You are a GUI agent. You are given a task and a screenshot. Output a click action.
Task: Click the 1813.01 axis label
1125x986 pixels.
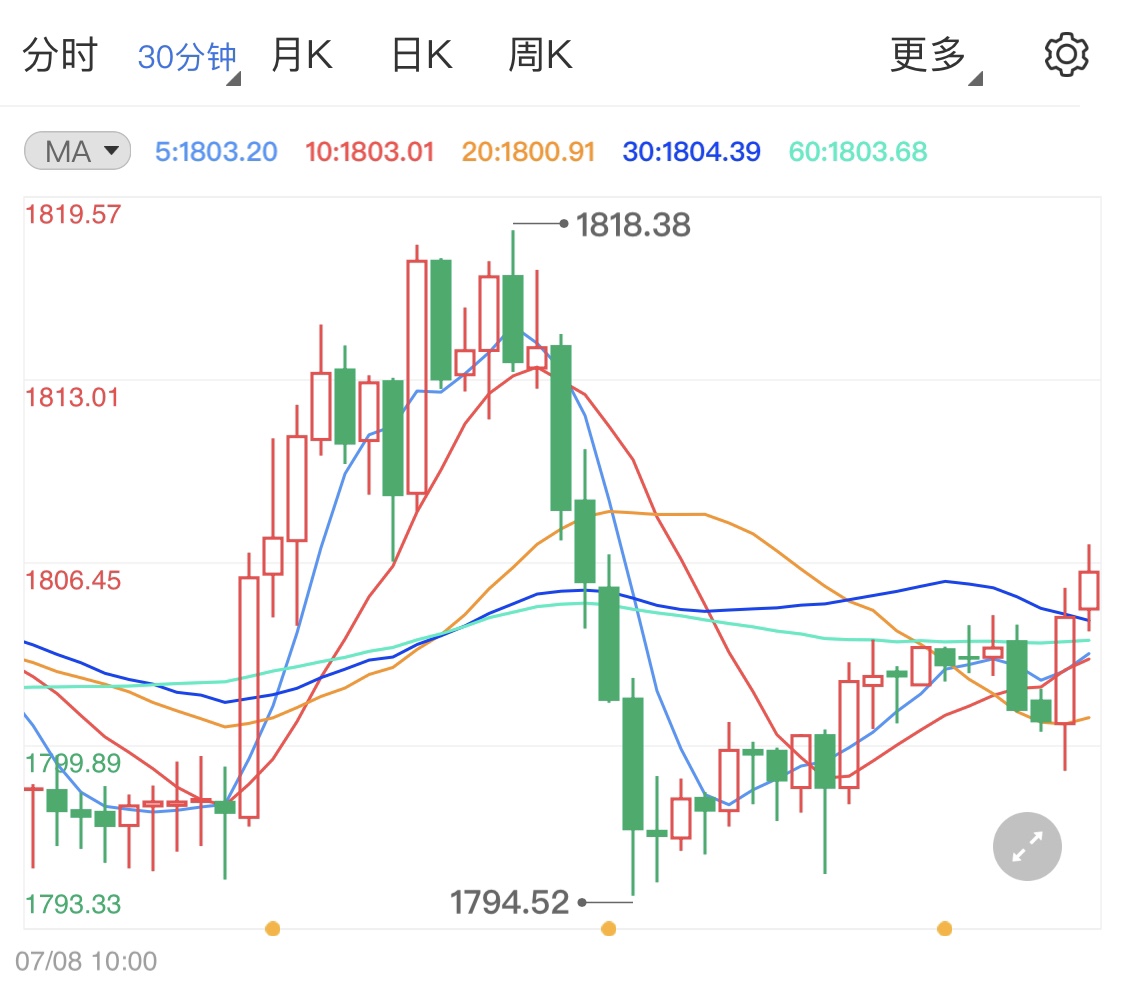pyautogui.click(x=72, y=398)
